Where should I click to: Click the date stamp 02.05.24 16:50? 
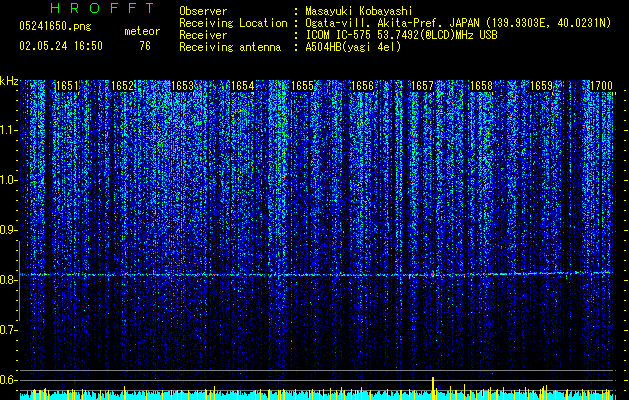[61, 46]
